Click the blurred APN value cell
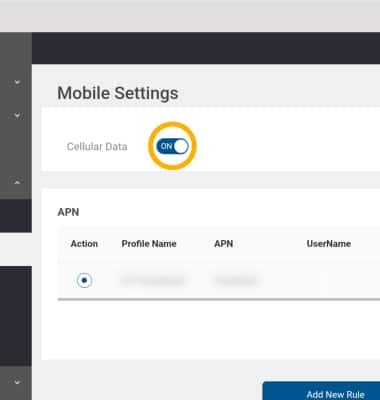Viewport: 380px width, 400px height. tap(235, 280)
